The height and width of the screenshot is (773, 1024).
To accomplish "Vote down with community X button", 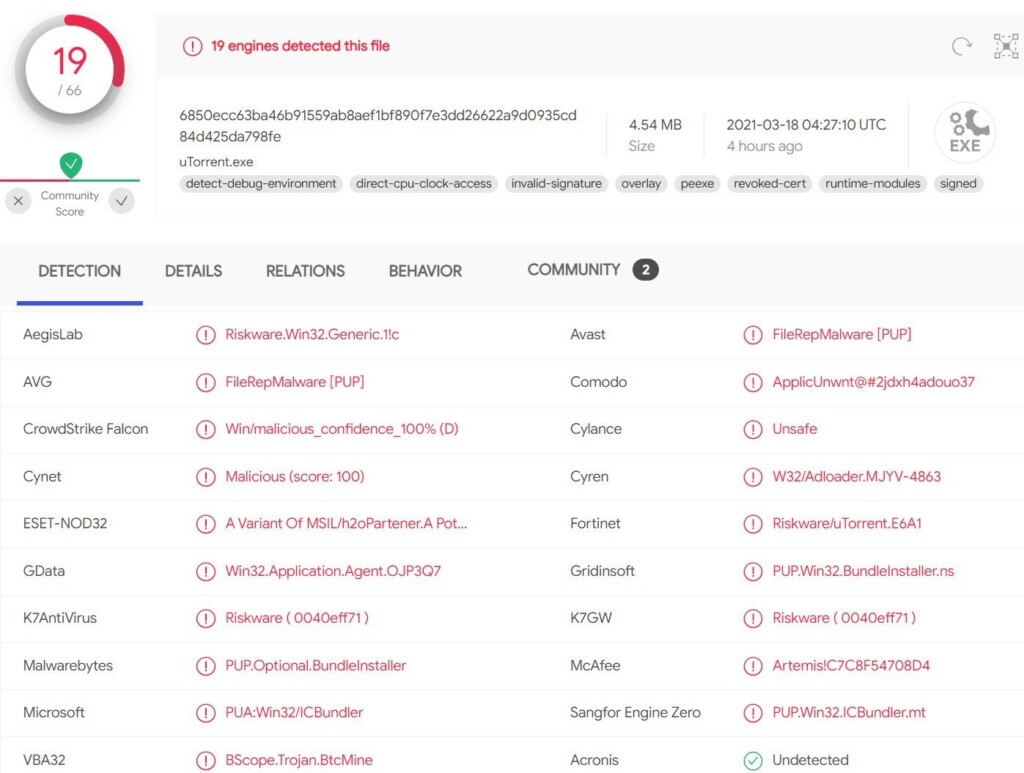I will click(18, 201).
